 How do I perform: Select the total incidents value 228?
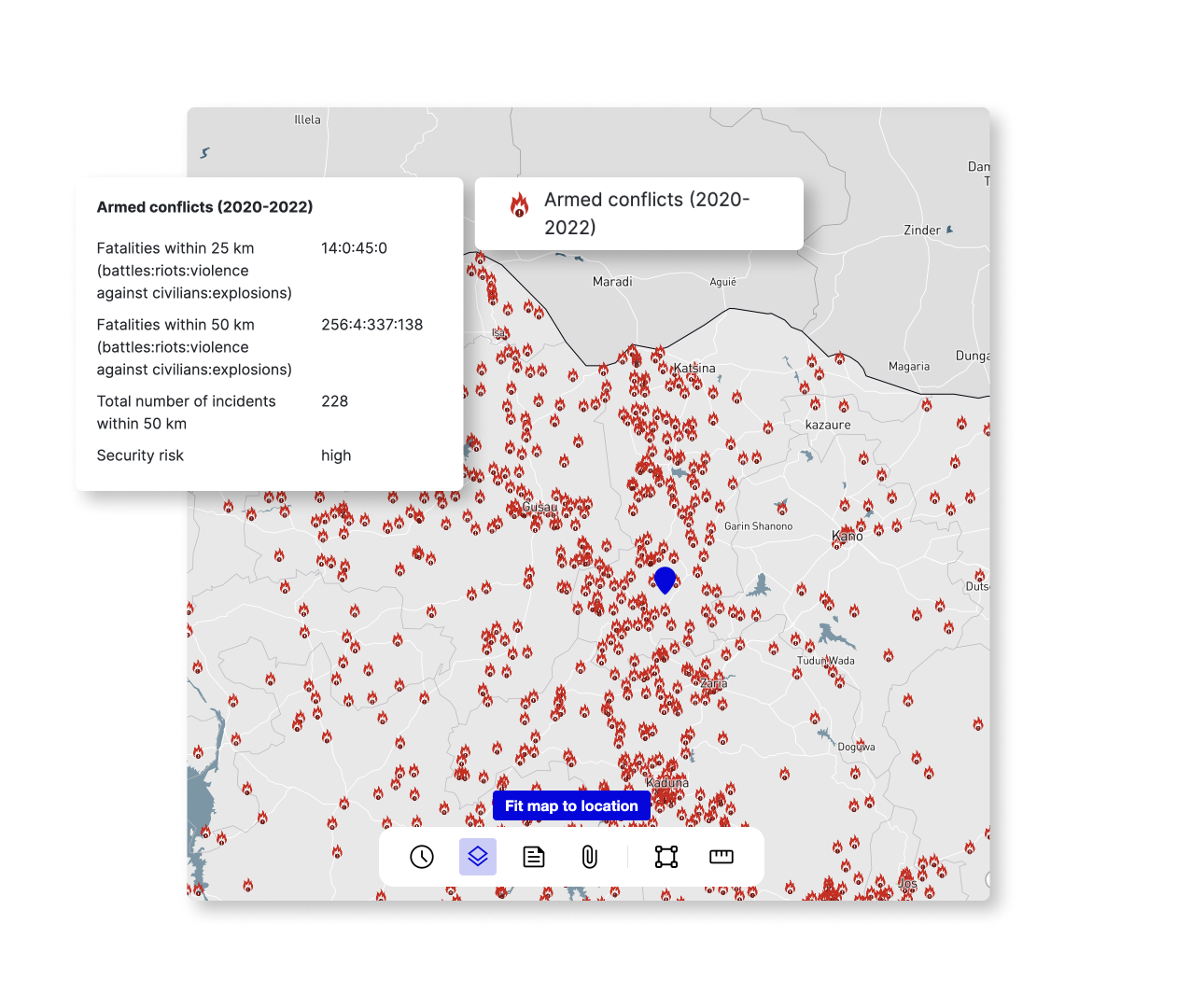[334, 401]
